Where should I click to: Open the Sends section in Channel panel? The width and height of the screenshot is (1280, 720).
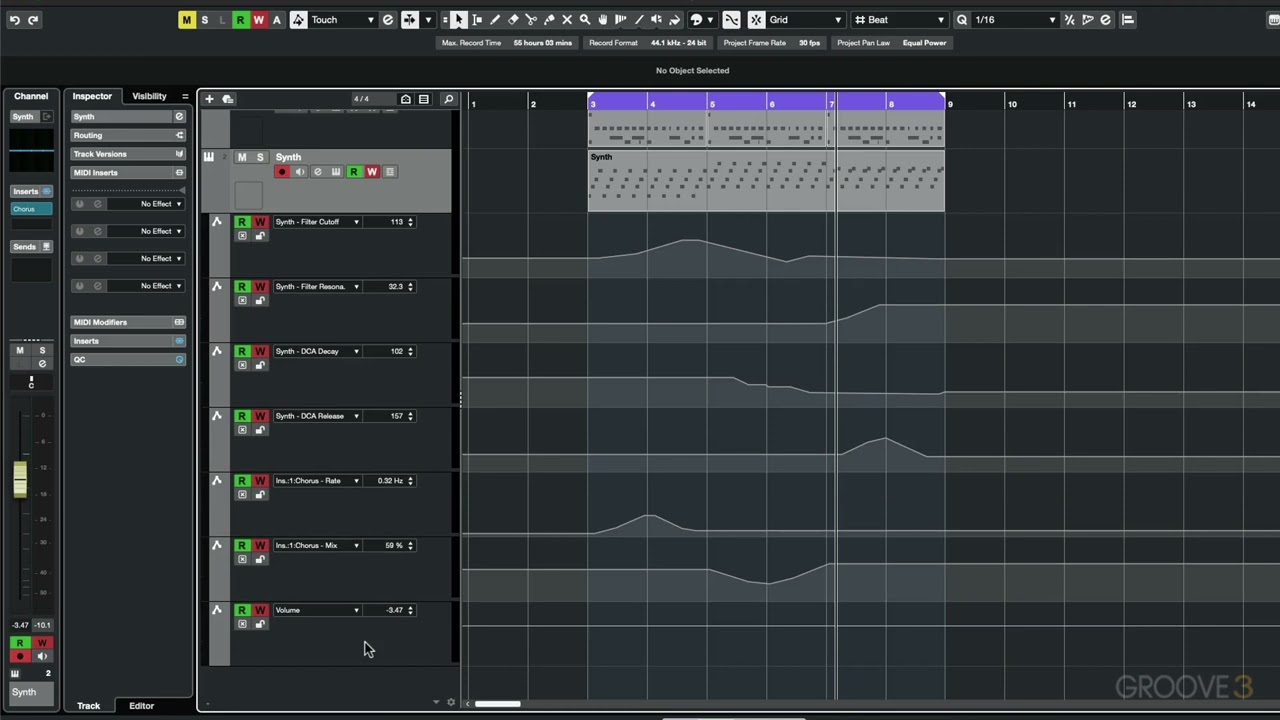click(x=31, y=247)
